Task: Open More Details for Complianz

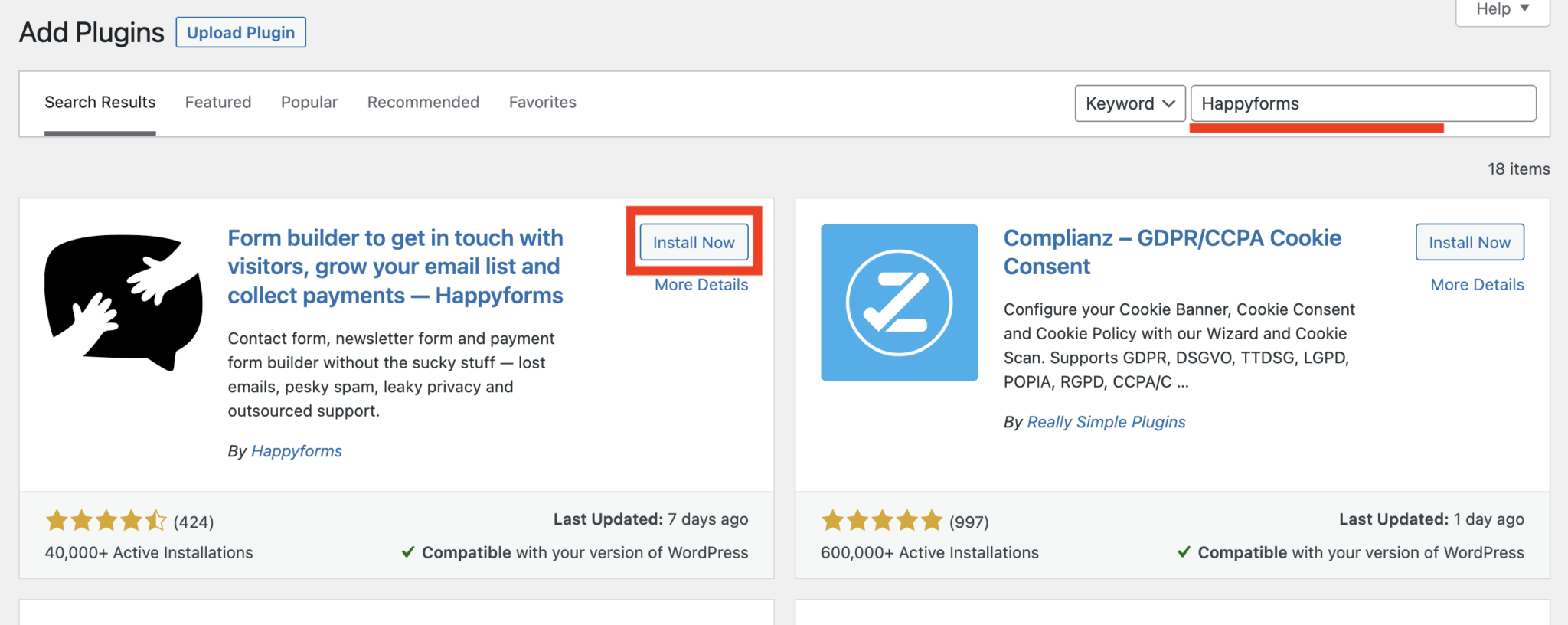Action: (1477, 285)
